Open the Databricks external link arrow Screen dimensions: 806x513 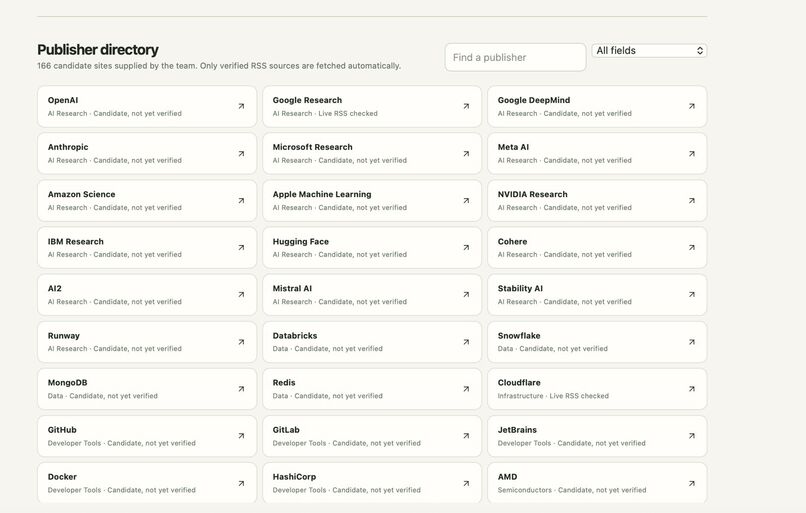point(466,342)
